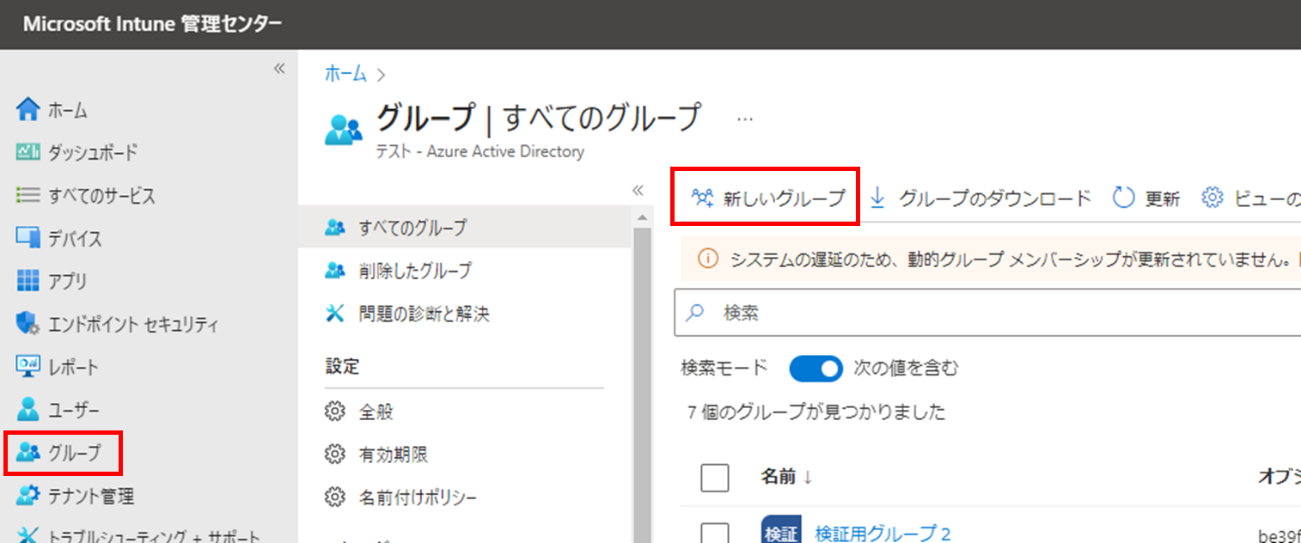Open the ellipsis (…) menu next to page title
This screenshot has width=1301, height=543.
click(744, 118)
